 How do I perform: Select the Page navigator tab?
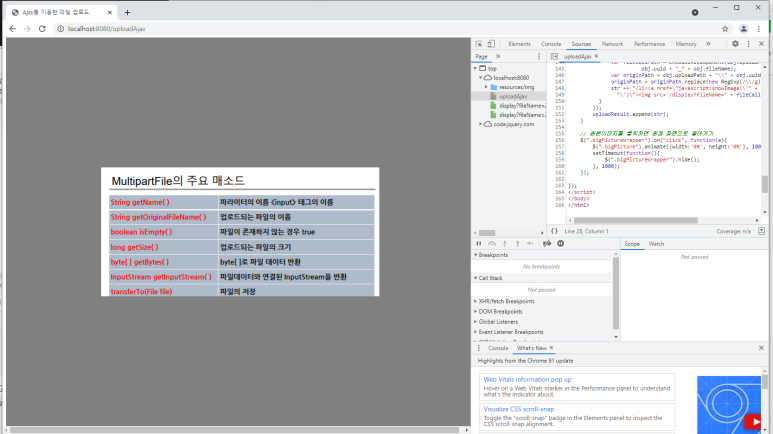[482, 57]
